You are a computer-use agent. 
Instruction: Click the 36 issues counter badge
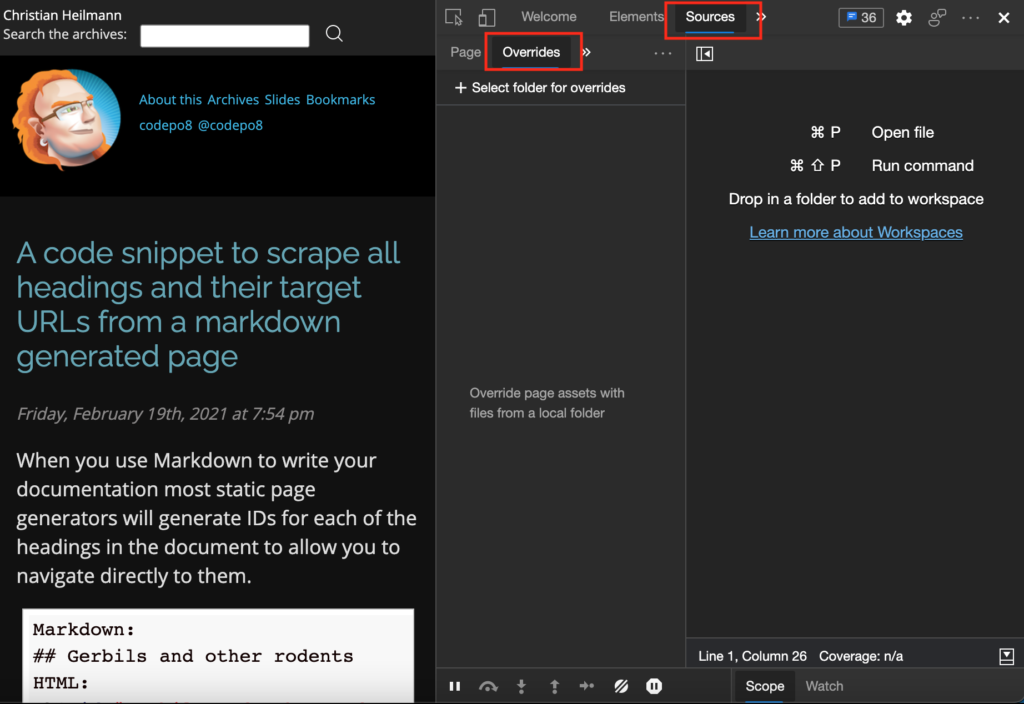click(x=861, y=17)
